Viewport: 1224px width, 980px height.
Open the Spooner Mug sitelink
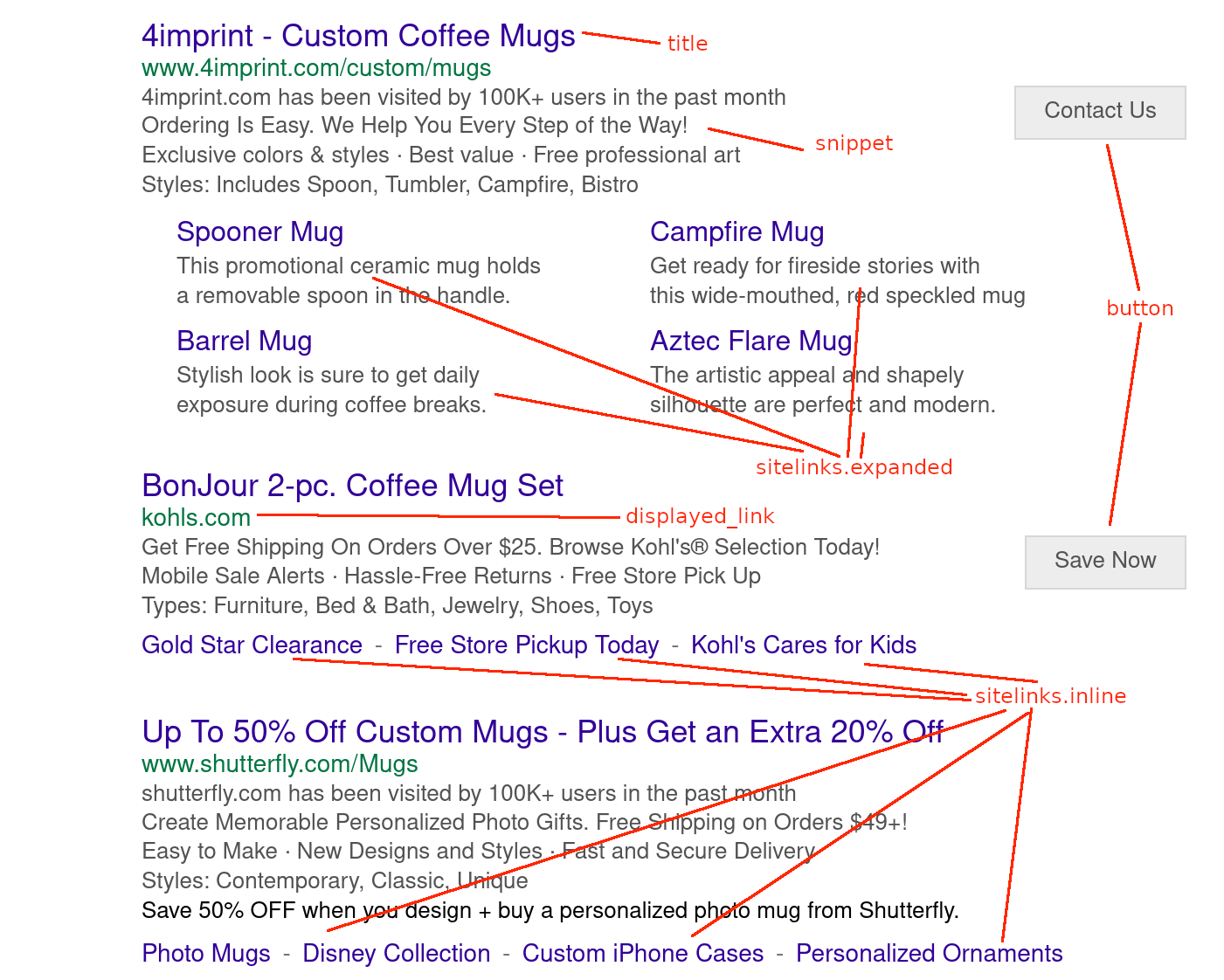pos(259,232)
